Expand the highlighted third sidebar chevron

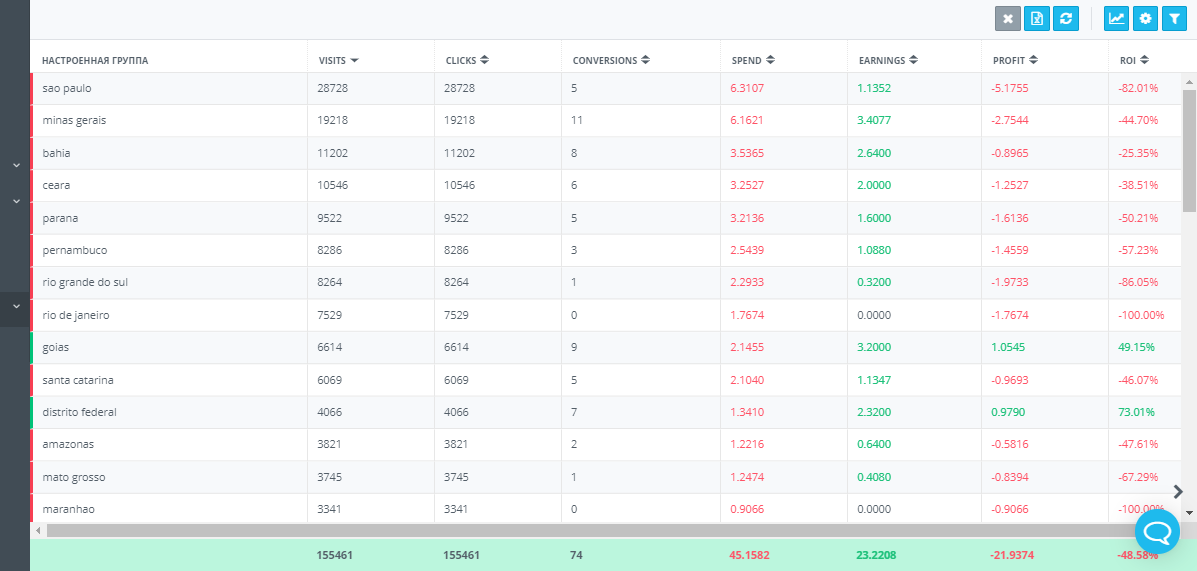16,306
